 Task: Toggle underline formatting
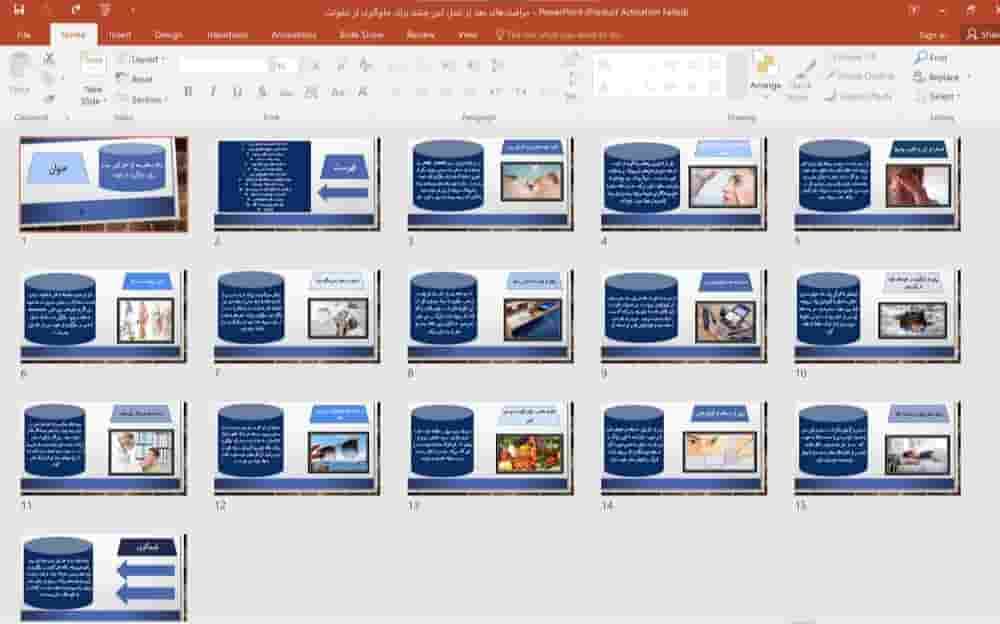tap(237, 92)
